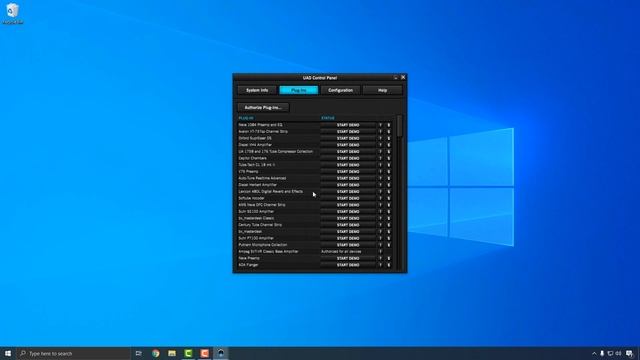
Task: Click the Authorize Plug-ins button
Action: (x=263, y=107)
